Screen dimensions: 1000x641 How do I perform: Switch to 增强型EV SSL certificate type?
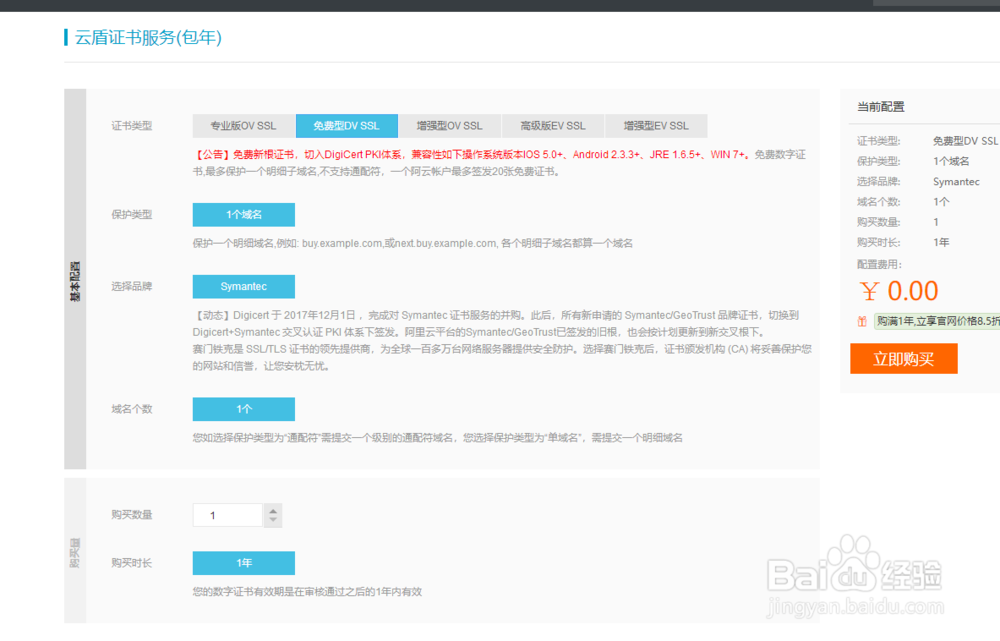click(x=656, y=126)
